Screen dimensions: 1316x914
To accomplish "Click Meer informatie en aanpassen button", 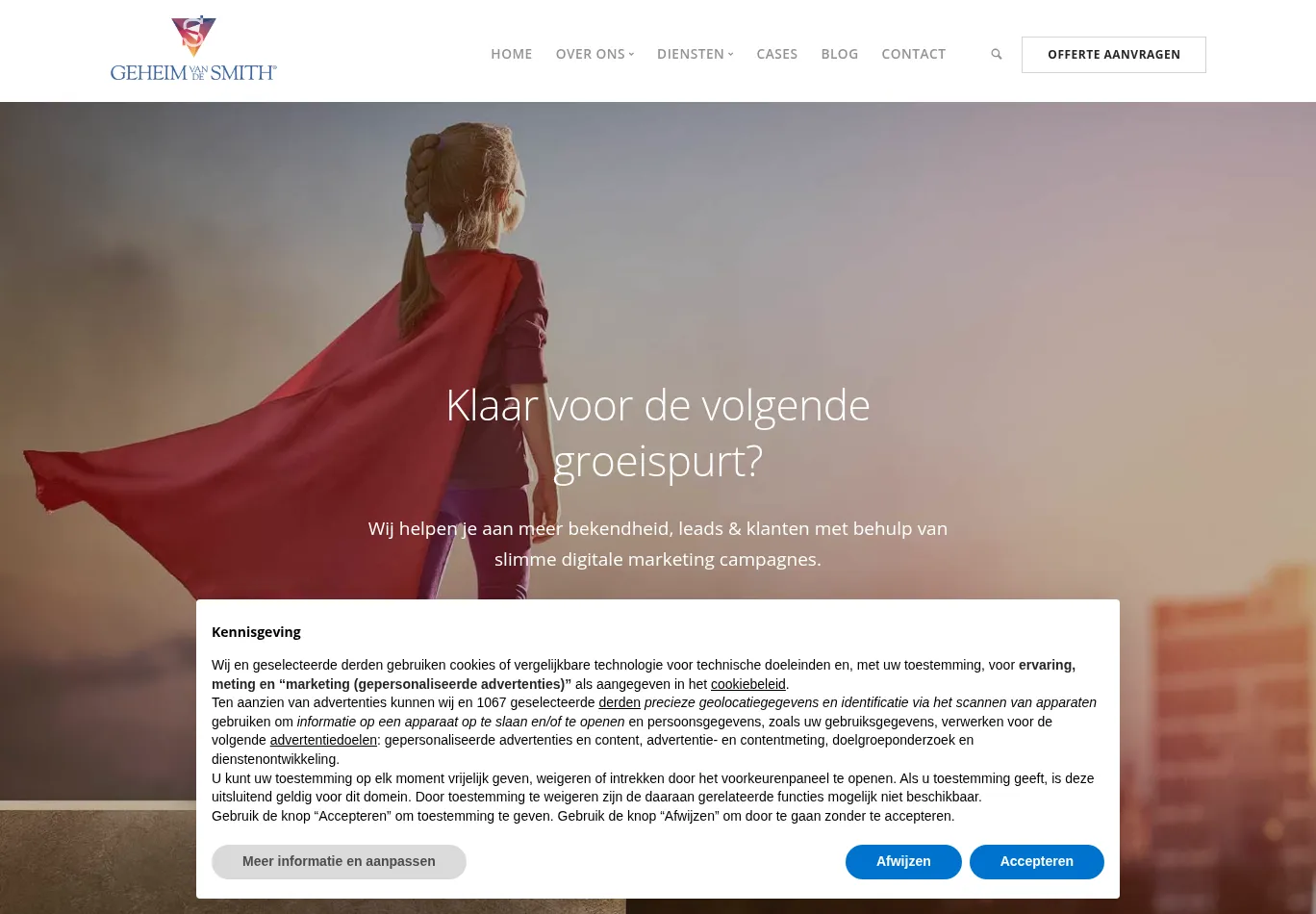I will point(339,861).
